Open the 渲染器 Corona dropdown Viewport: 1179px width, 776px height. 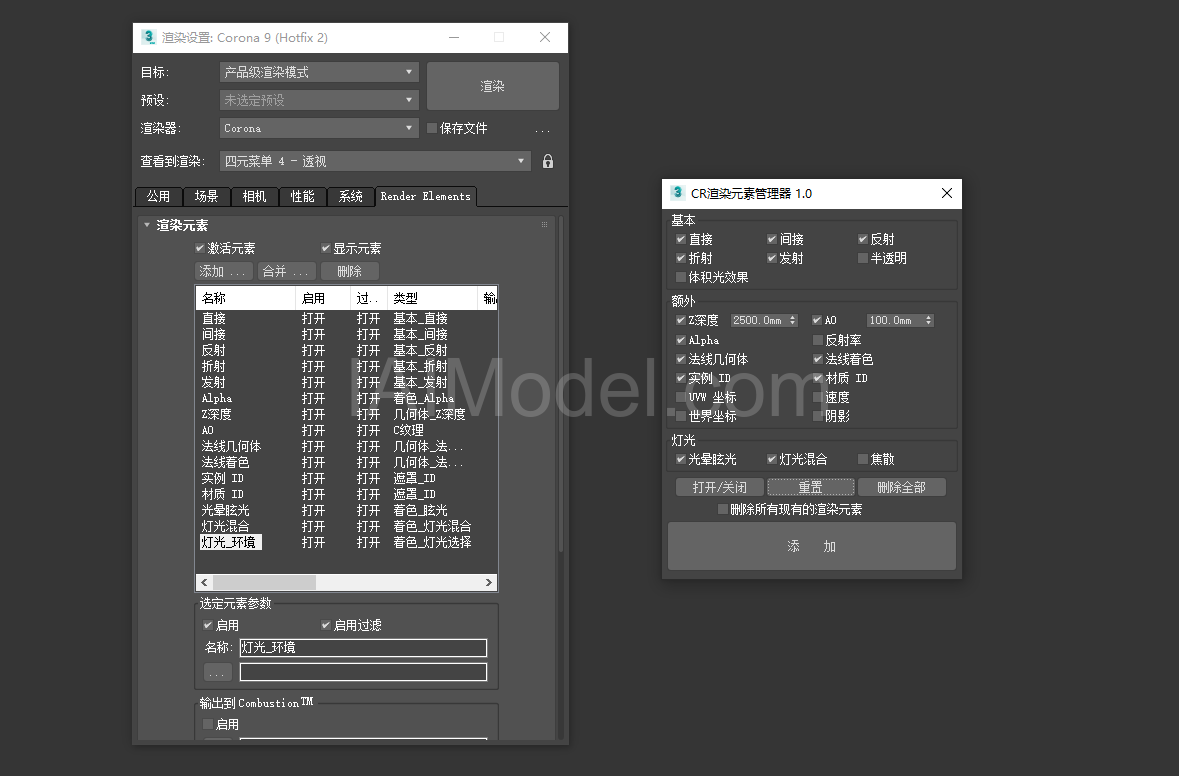click(x=319, y=128)
